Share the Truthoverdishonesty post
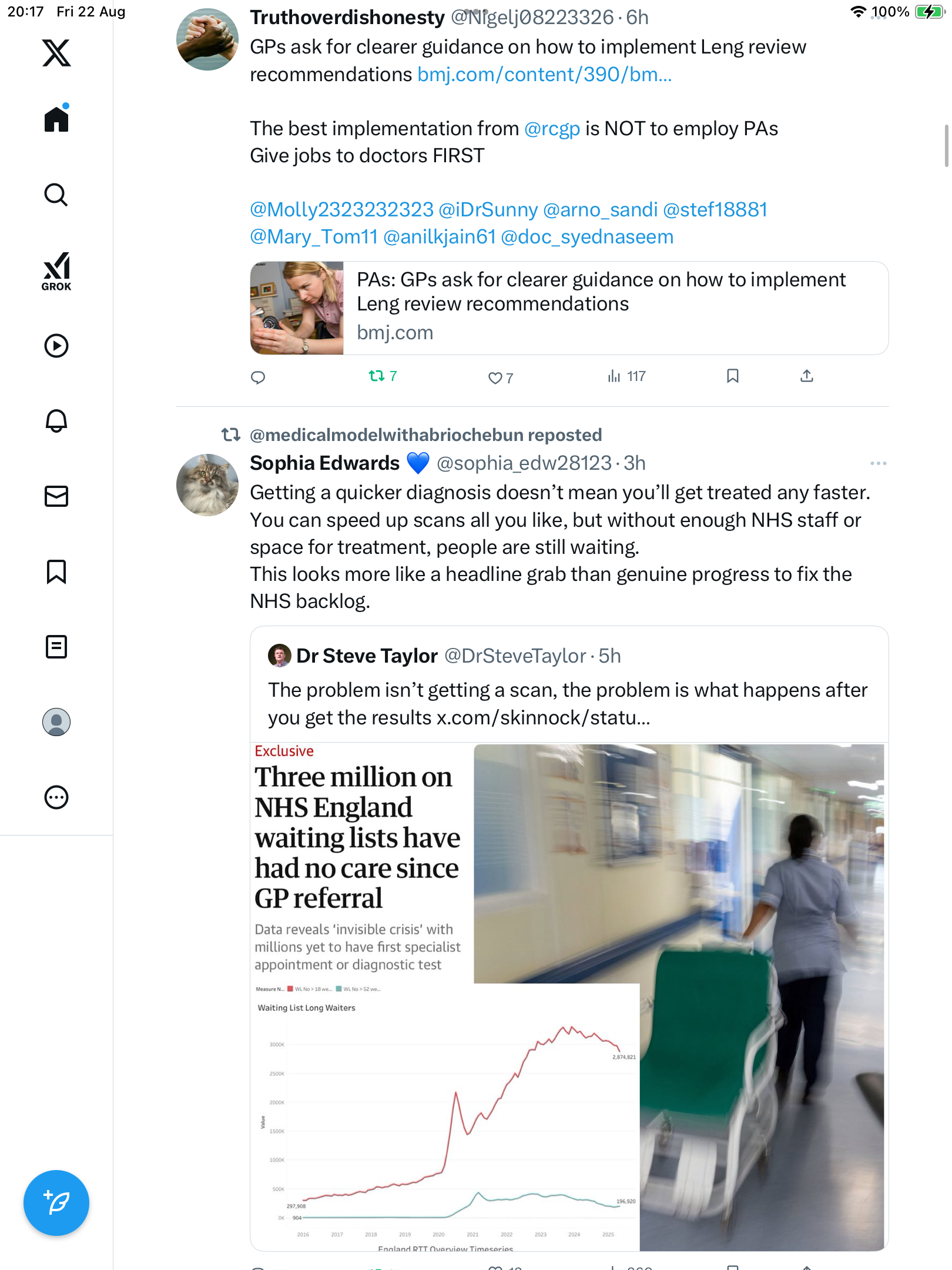This screenshot has height=1270, width=952. (x=807, y=376)
